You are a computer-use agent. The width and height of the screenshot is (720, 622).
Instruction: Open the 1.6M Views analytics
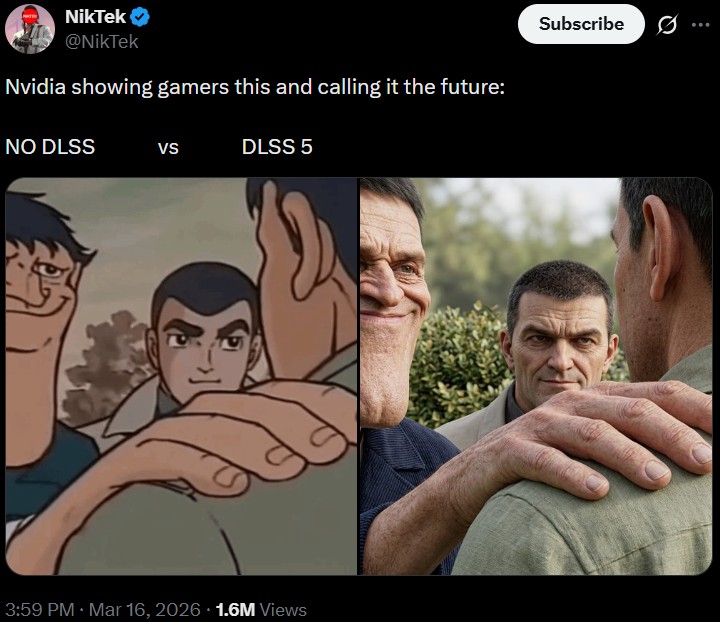point(261,609)
